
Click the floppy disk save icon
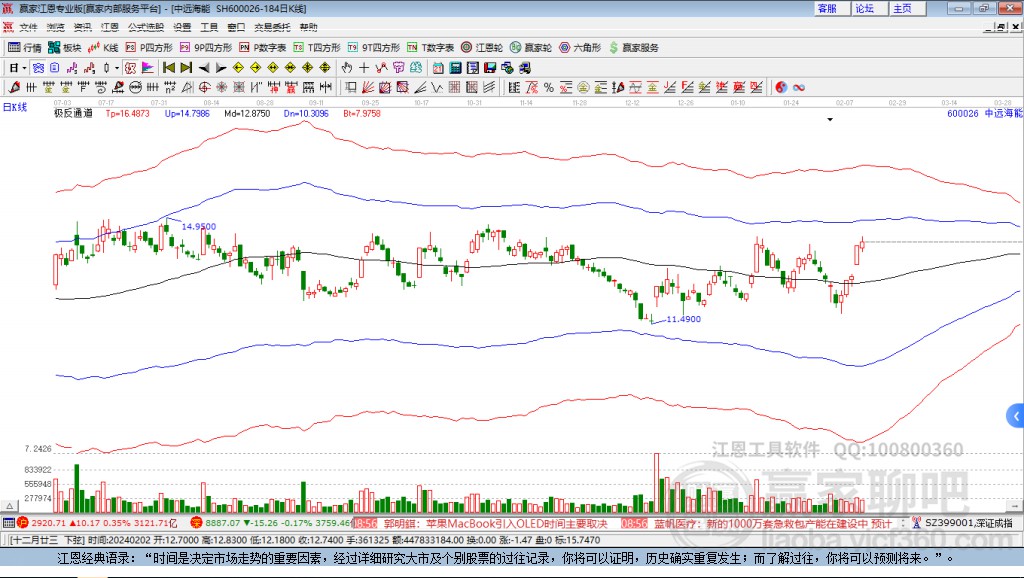pyautogui.click(x=489, y=68)
